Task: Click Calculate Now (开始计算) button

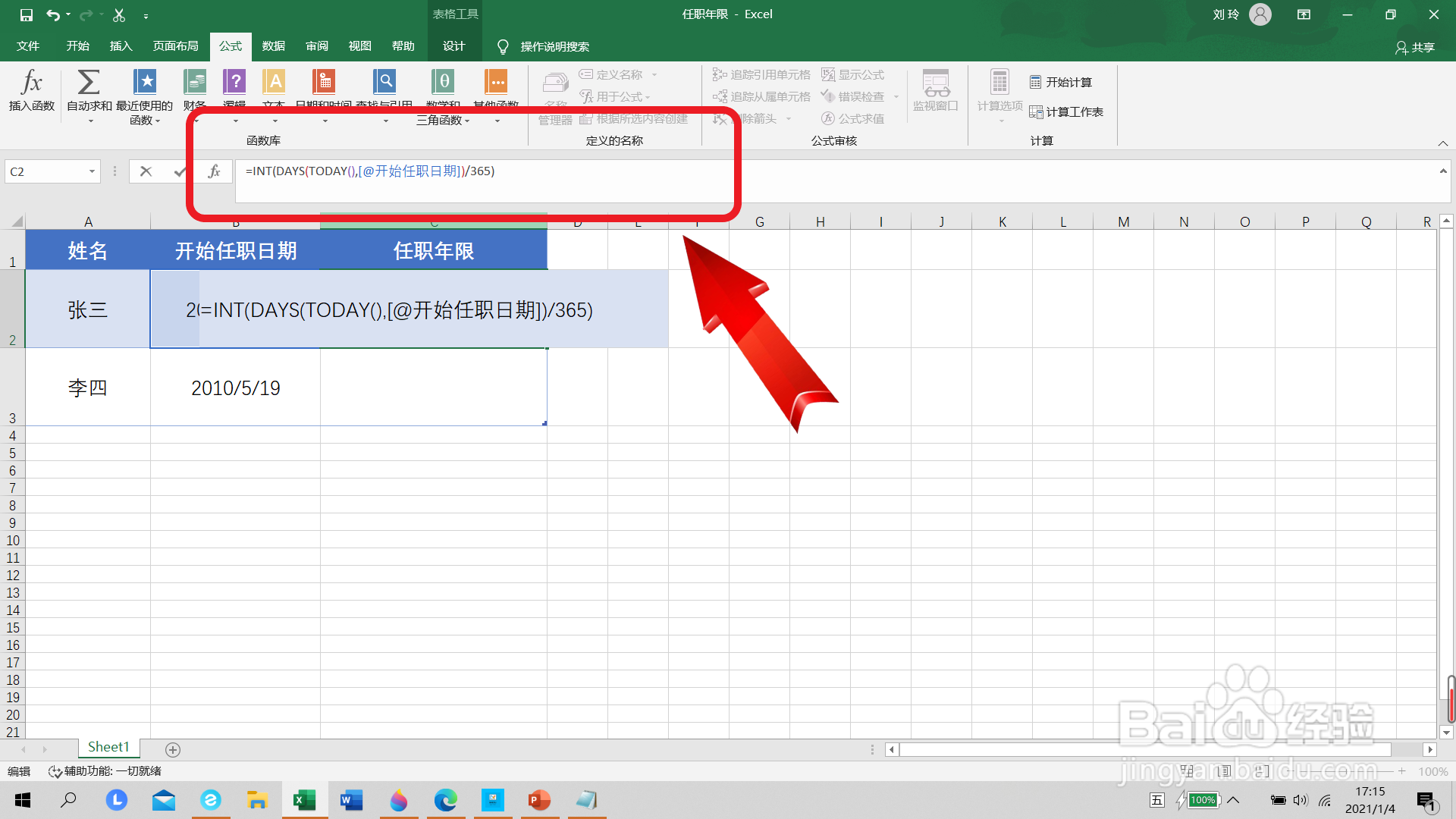Action: click(1061, 82)
